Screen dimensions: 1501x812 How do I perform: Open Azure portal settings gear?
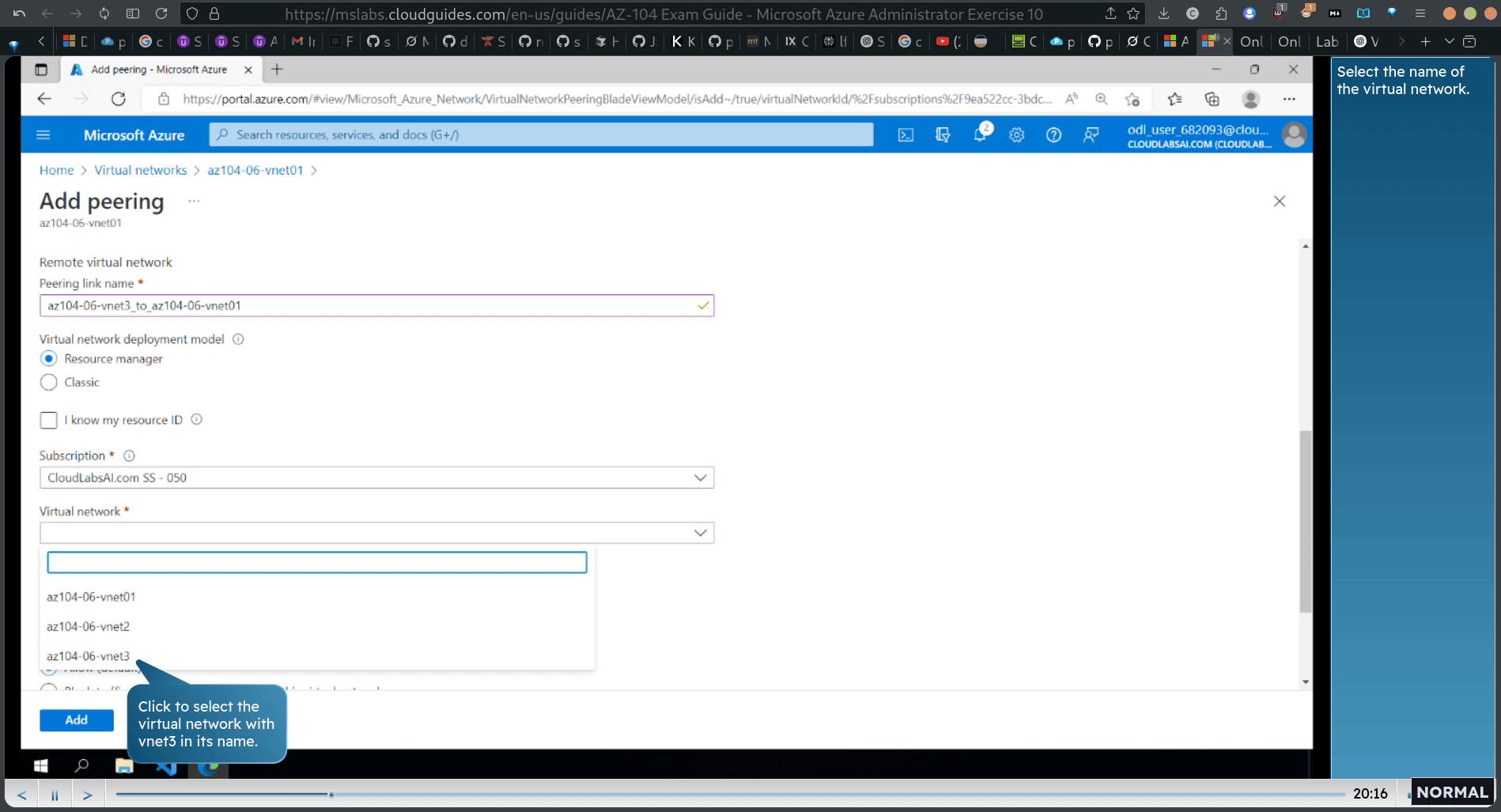click(1017, 135)
